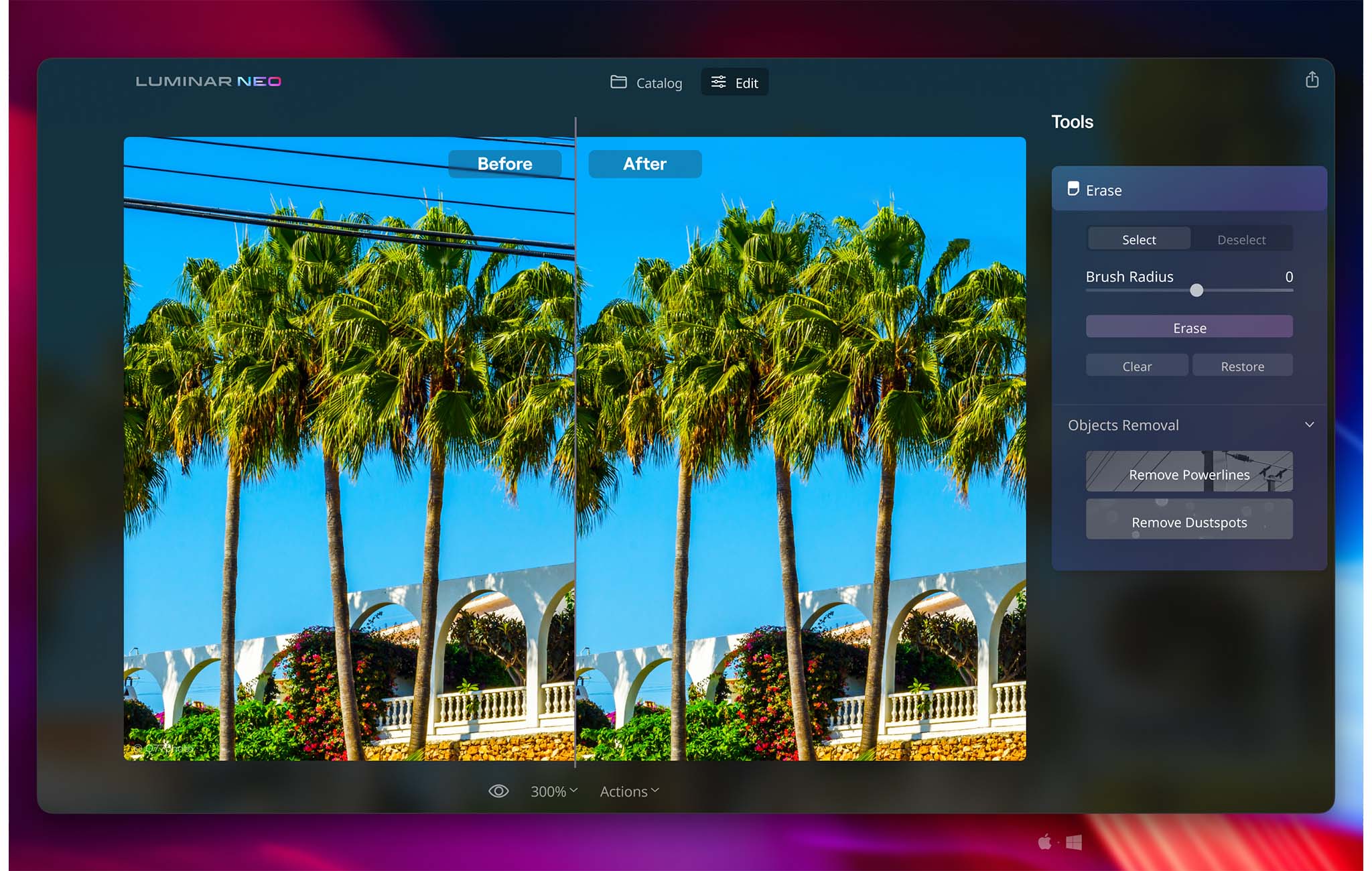Click the Catalog folder icon

pos(618,82)
